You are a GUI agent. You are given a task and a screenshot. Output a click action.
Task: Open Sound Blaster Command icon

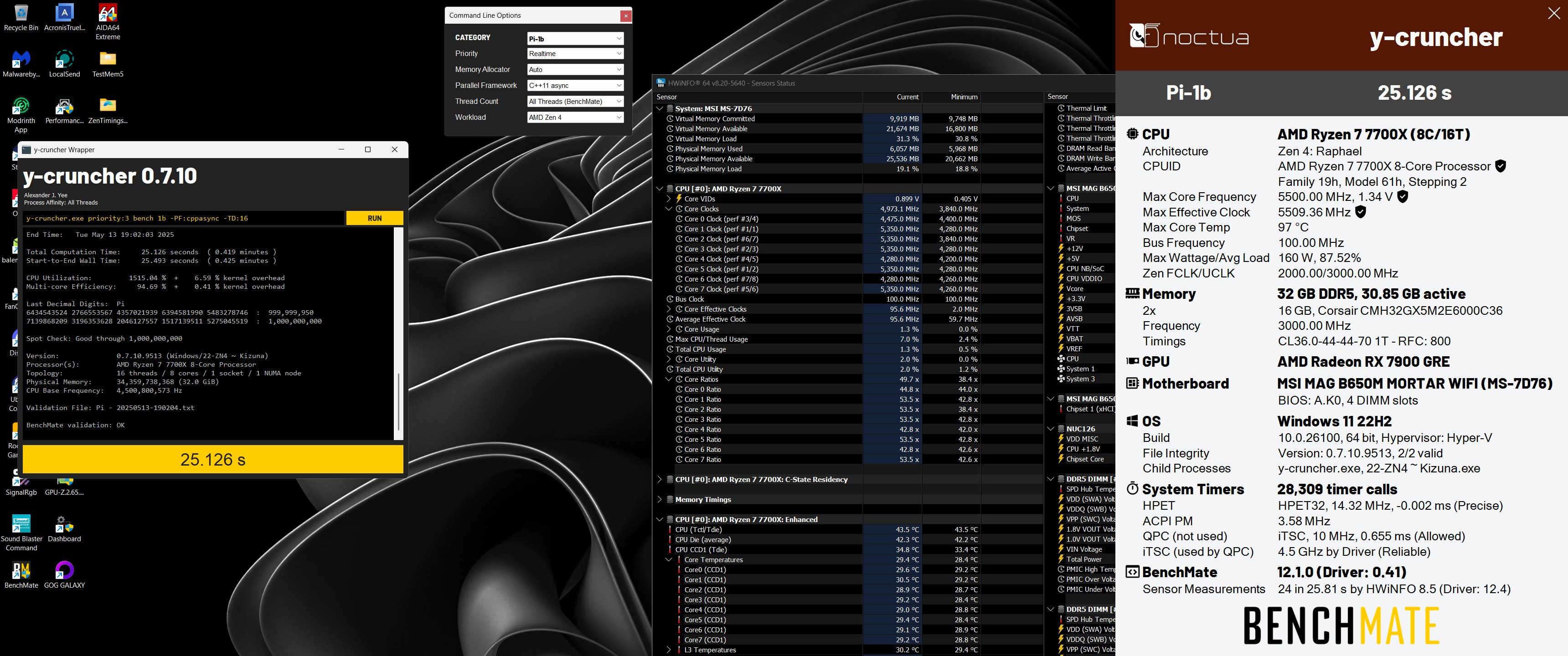tap(21, 533)
